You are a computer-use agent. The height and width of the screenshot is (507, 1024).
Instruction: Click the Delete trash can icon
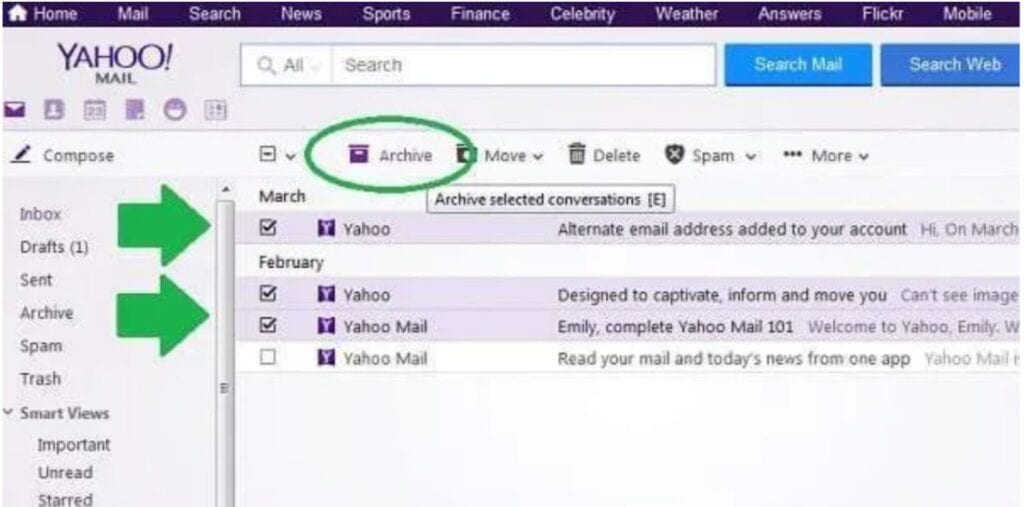[x=577, y=154]
